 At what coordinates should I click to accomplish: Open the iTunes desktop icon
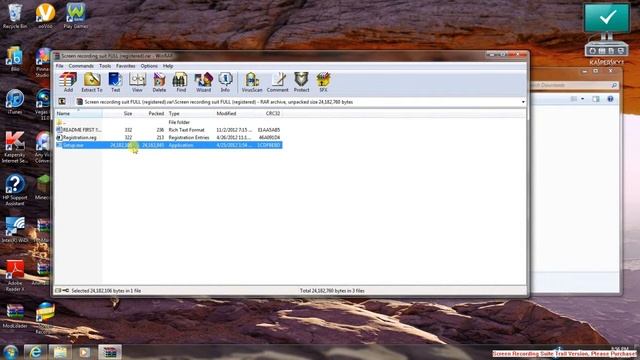click(15, 102)
